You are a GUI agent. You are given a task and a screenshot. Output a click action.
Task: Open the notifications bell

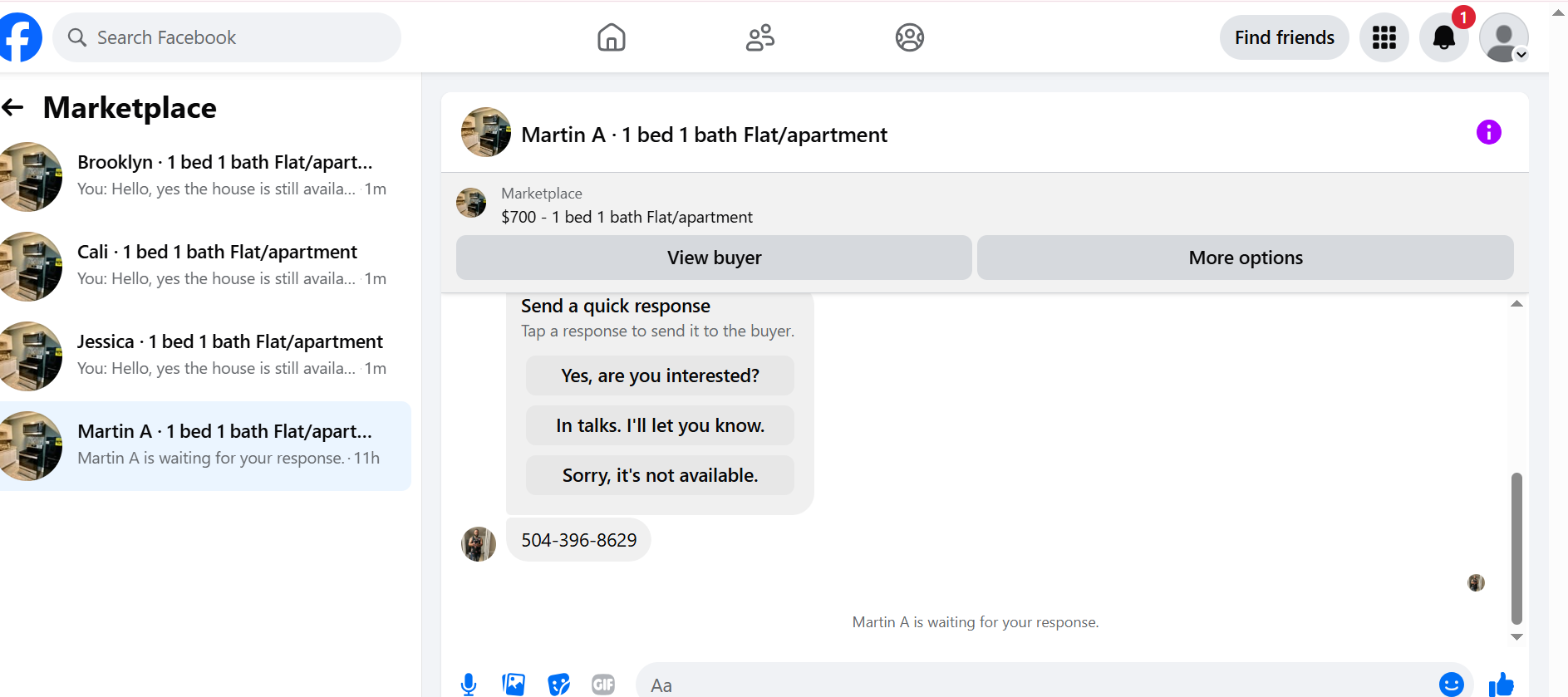(1444, 37)
